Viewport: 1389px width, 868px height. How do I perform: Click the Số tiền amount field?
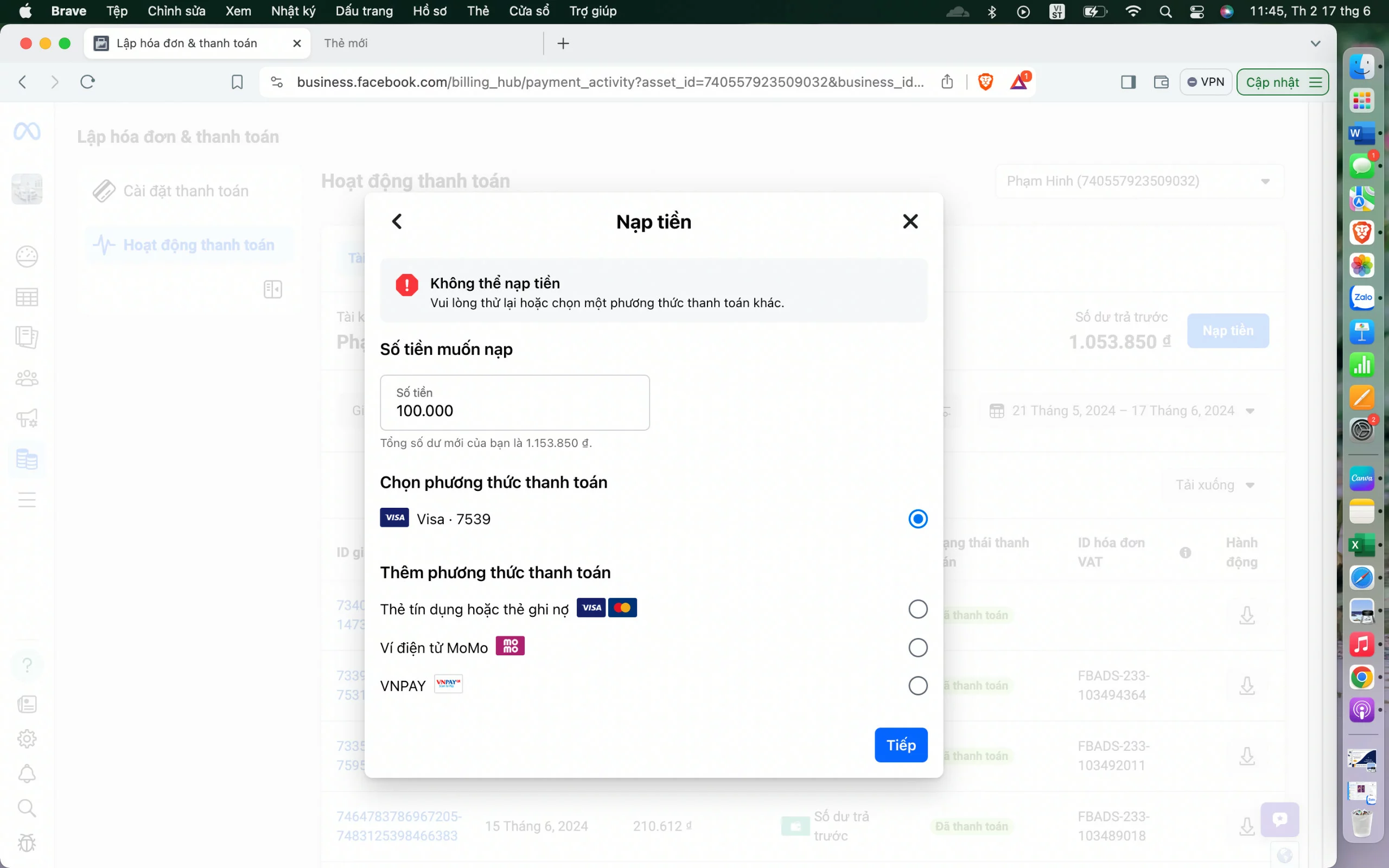coord(514,403)
